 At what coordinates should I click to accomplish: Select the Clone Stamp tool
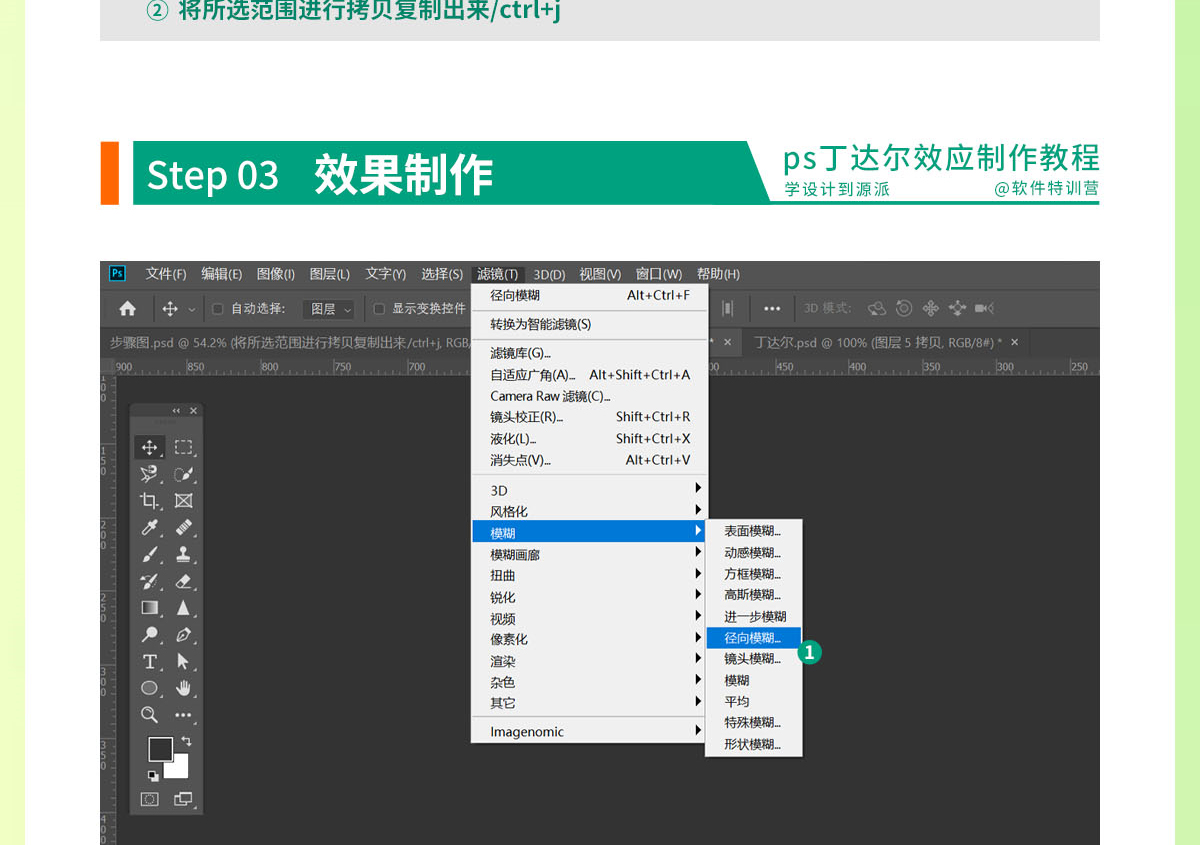183,554
